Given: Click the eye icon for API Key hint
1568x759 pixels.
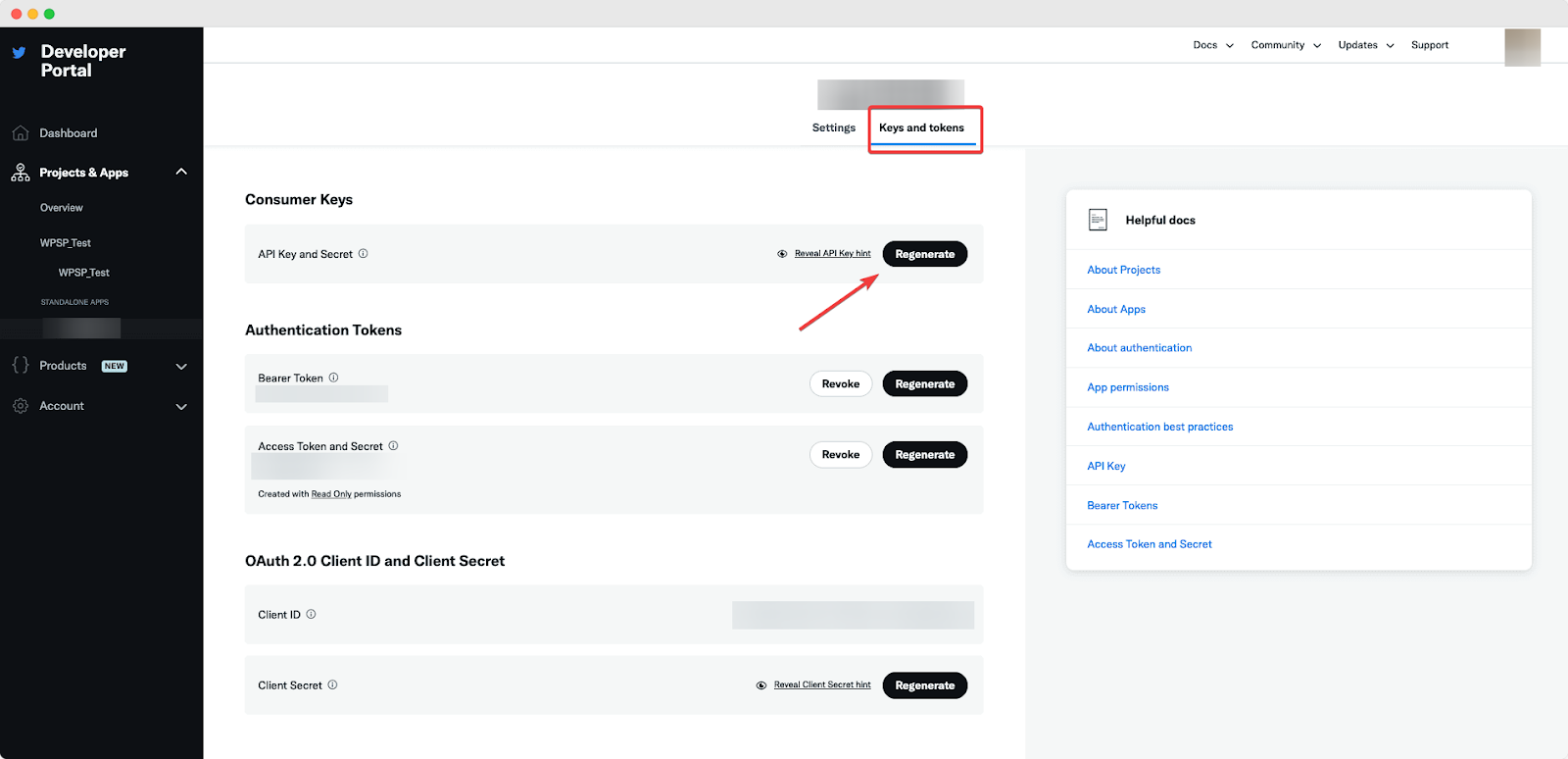Looking at the screenshot, I should click(782, 254).
